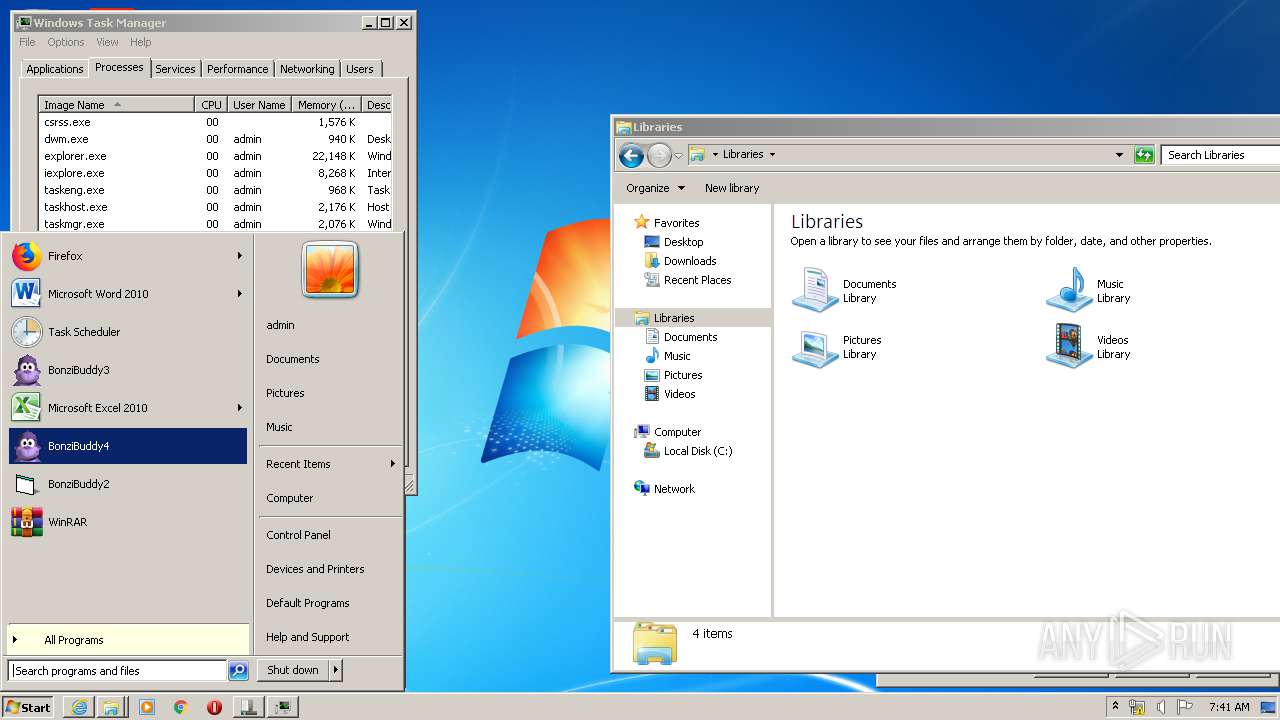Go back in the Libraries Explorer window
The height and width of the screenshot is (720, 1280).
631,155
